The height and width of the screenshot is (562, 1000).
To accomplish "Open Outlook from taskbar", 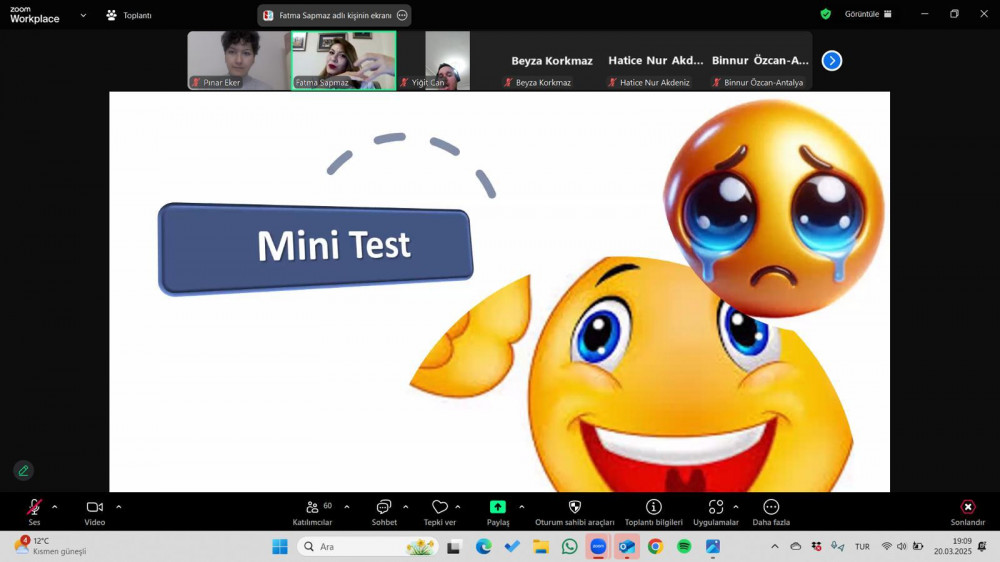I will pyautogui.click(x=626, y=547).
